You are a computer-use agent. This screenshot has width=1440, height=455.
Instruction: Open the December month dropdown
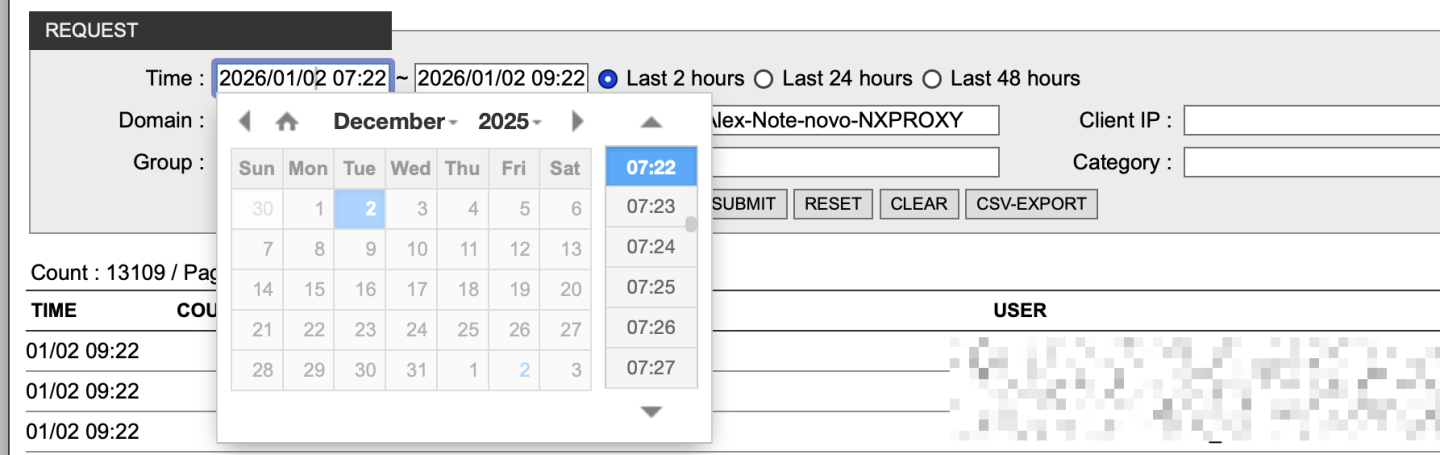tap(395, 122)
